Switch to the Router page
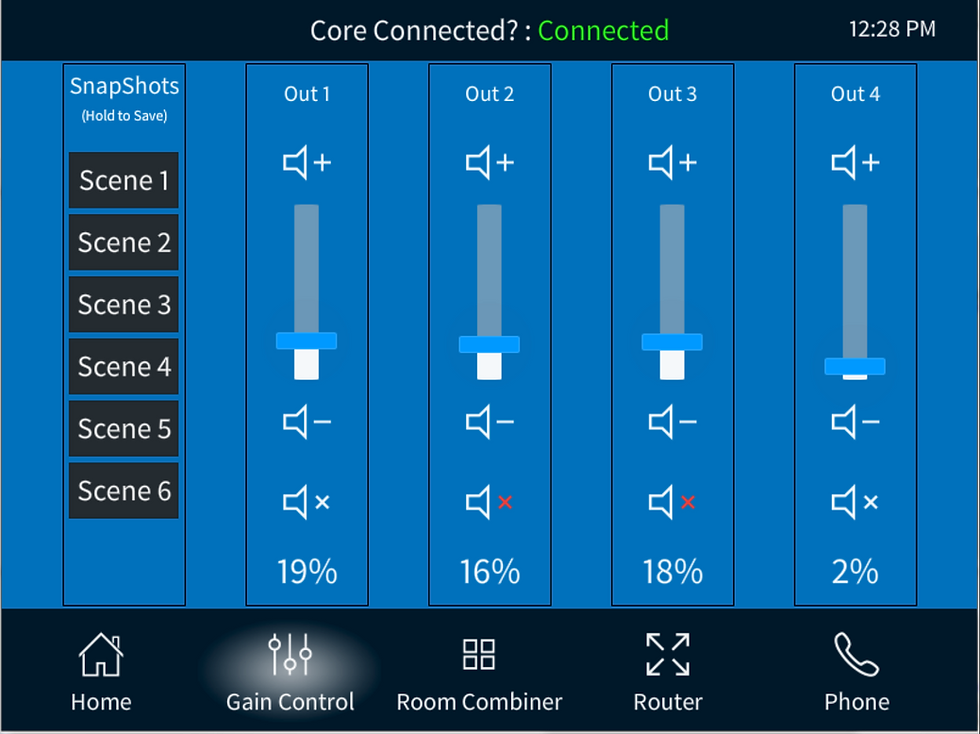This screenshot has height=734, width=980. pyautogui.click(x=668, y=672)
